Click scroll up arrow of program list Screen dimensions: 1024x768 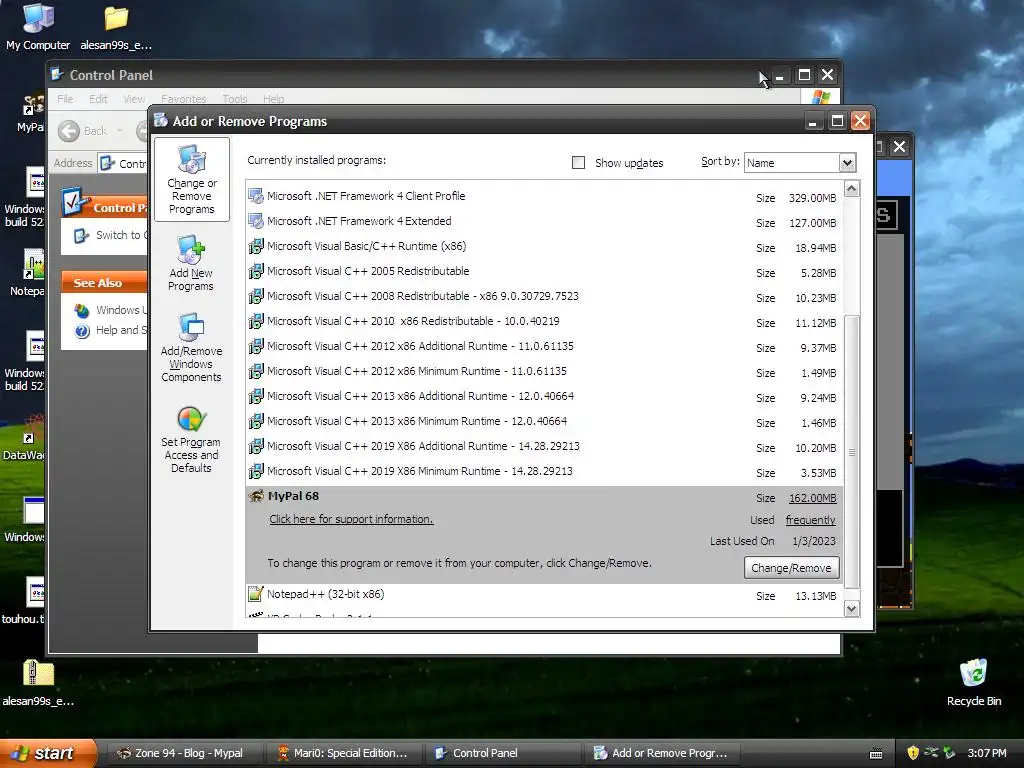click(x=852, y=189)
